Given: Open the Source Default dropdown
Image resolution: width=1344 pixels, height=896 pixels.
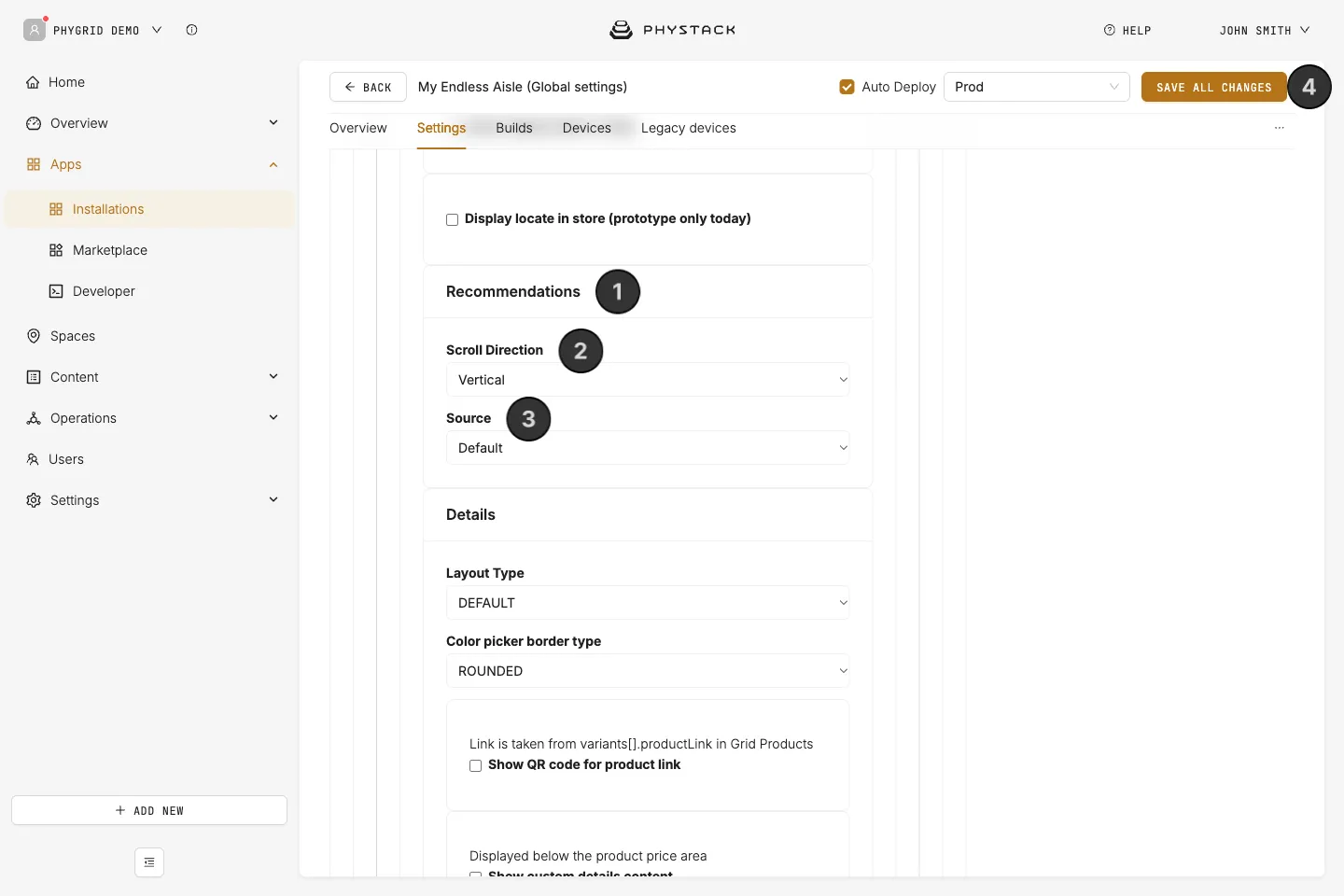Looking at the screenshot, I should point(648,448).
